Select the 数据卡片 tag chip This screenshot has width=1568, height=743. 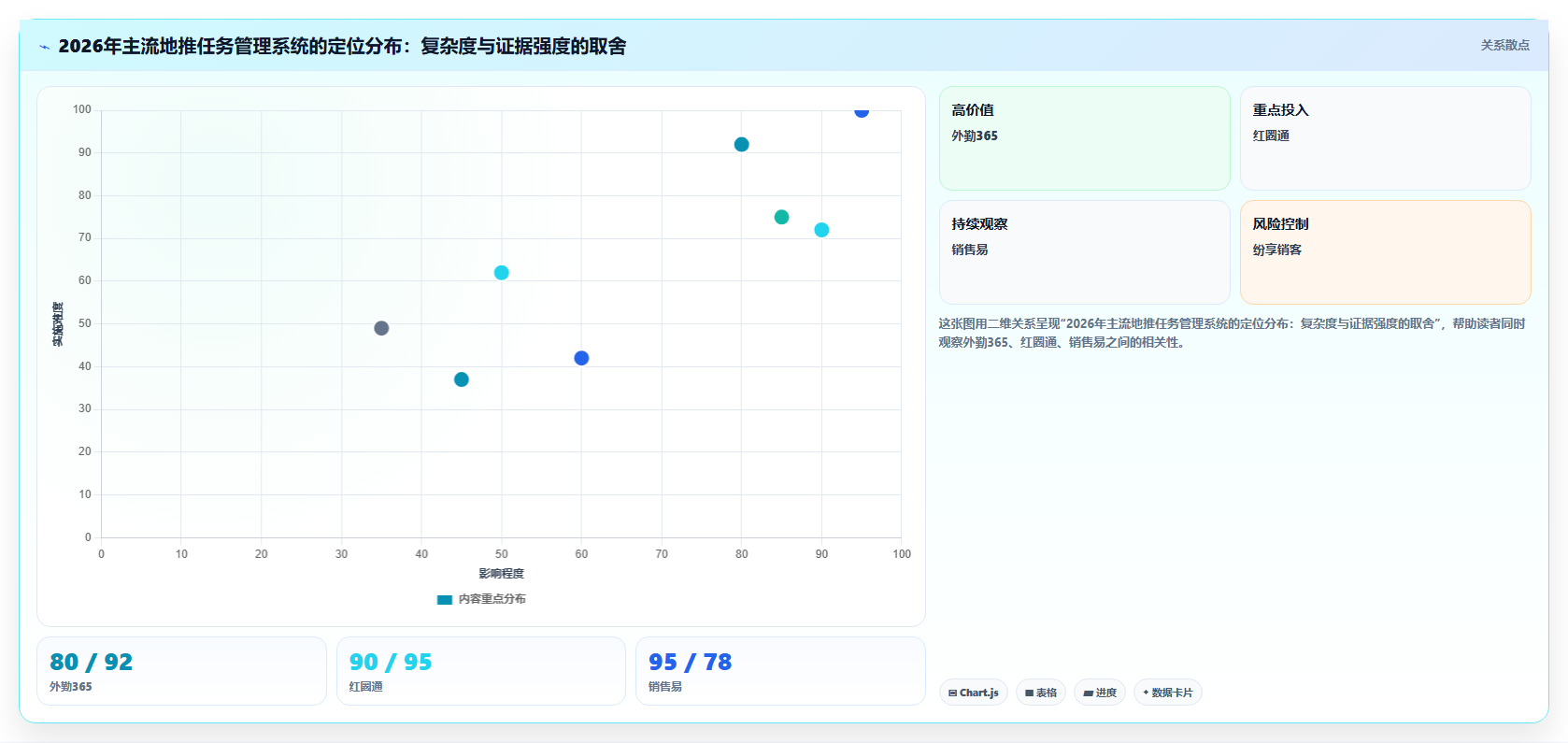click(x=1167, y=693)
